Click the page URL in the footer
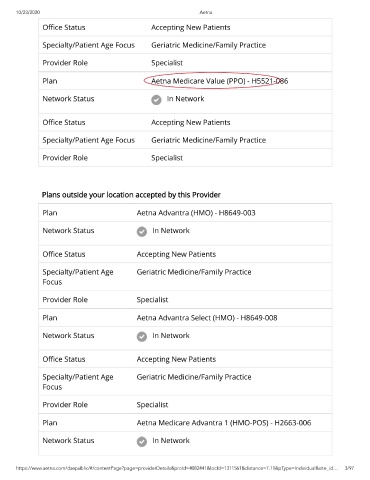The height and width of the screenshot is (480, 370). (177, 468)
